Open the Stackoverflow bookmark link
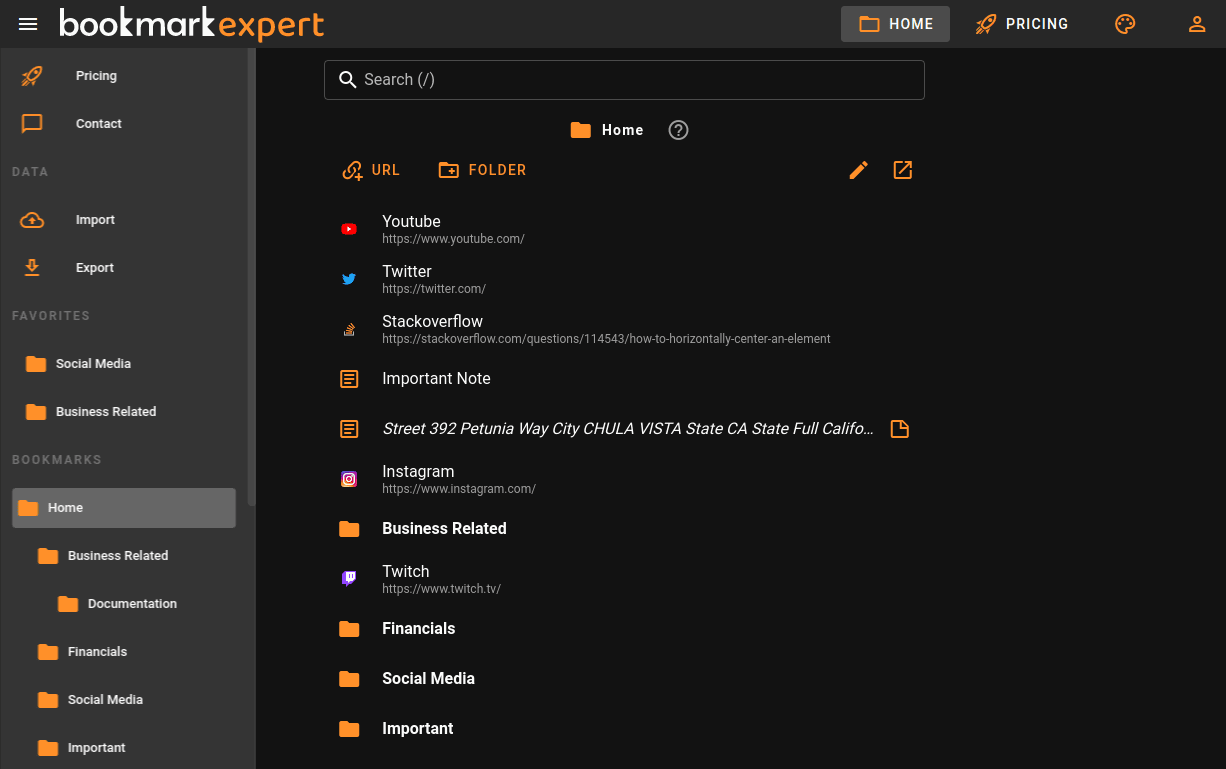This screenshot has width=1226, height=769. pyautogui.click(x=432, y=322)
